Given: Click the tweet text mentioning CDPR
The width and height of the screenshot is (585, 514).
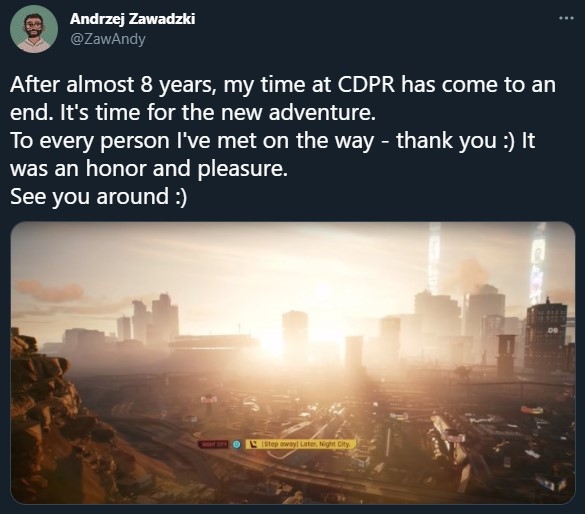Looking at the screenshot, I should (283, 85).
